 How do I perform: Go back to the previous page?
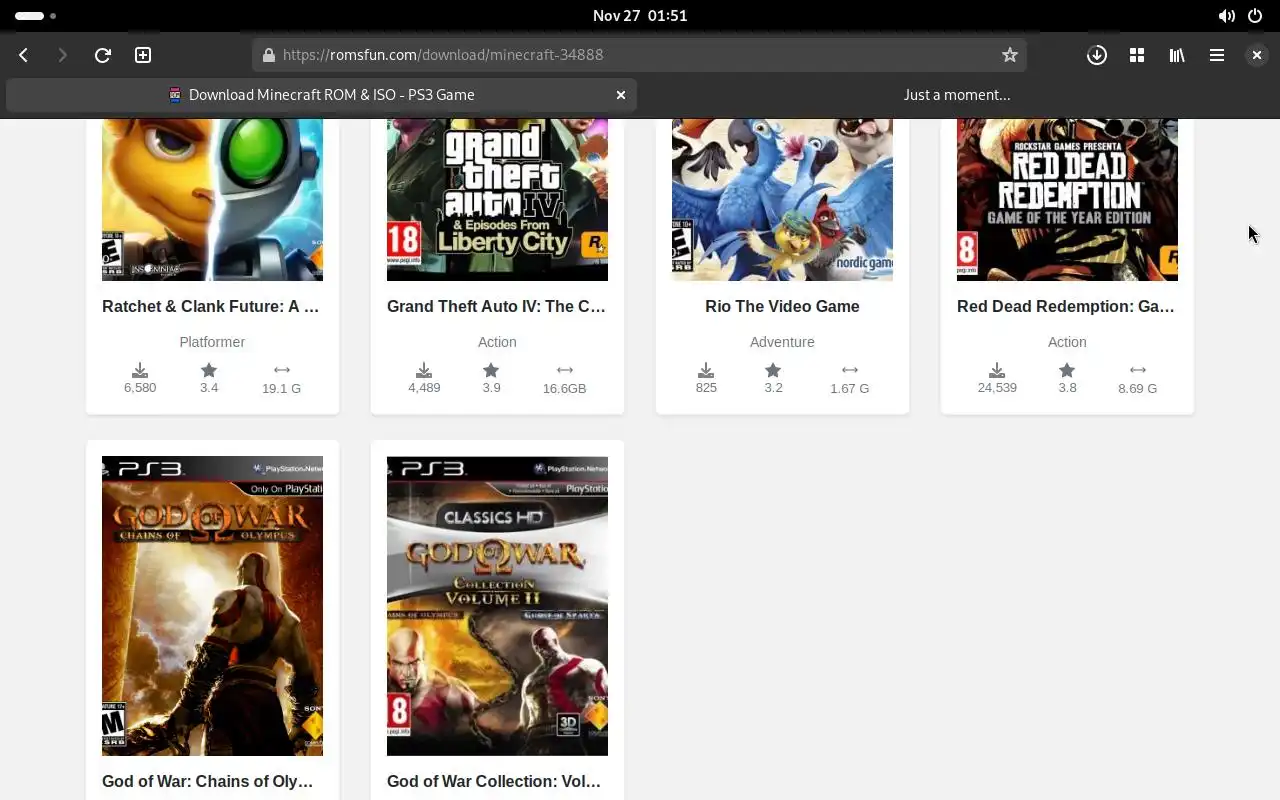(24, 55)
